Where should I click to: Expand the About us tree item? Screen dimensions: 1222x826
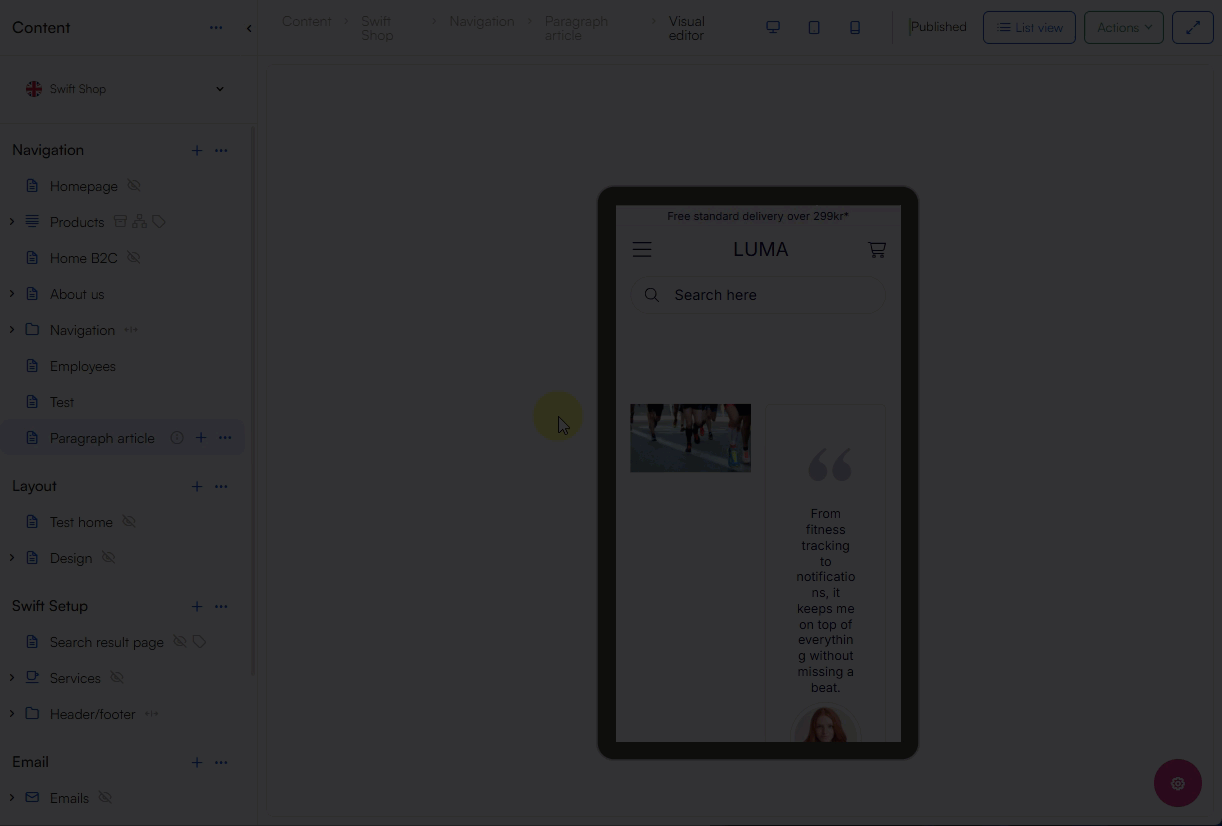coord(12,294)
